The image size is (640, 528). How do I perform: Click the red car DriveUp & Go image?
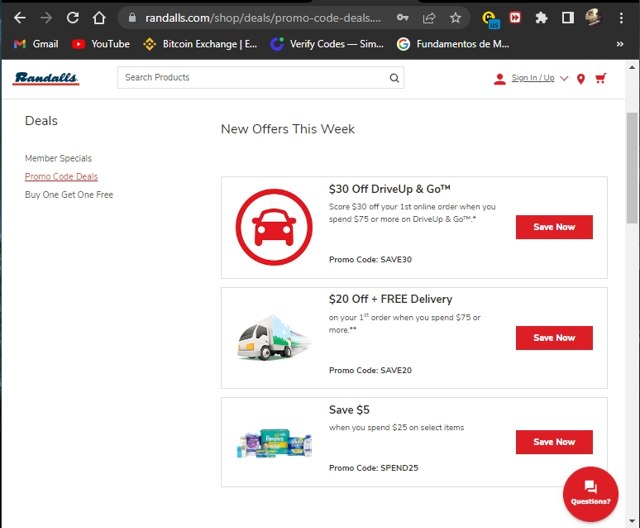tap(274, 227)
